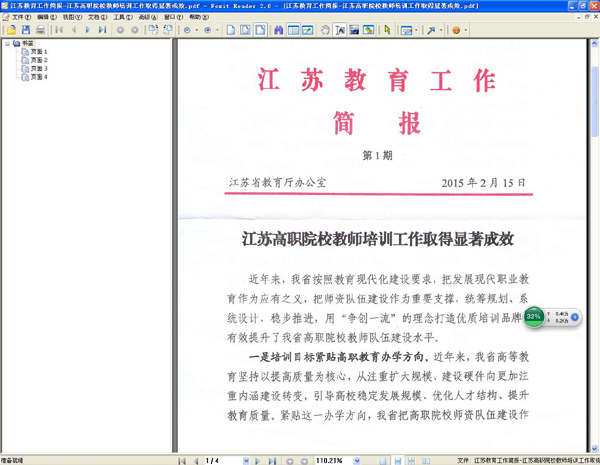Select bookmark 页面 3
The image size is (600, 465).
point(38,68)
